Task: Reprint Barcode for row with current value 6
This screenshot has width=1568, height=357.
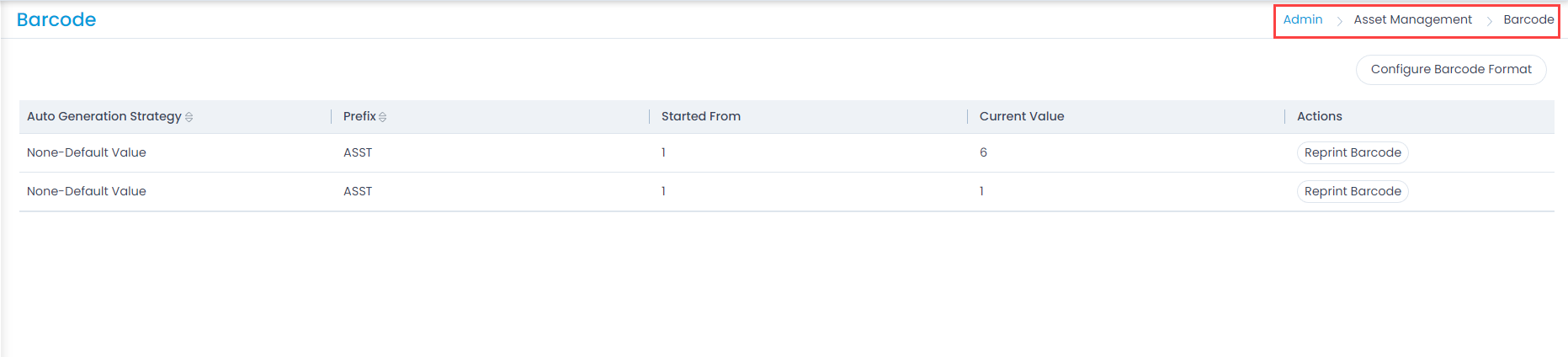Action: point(1352,152)
